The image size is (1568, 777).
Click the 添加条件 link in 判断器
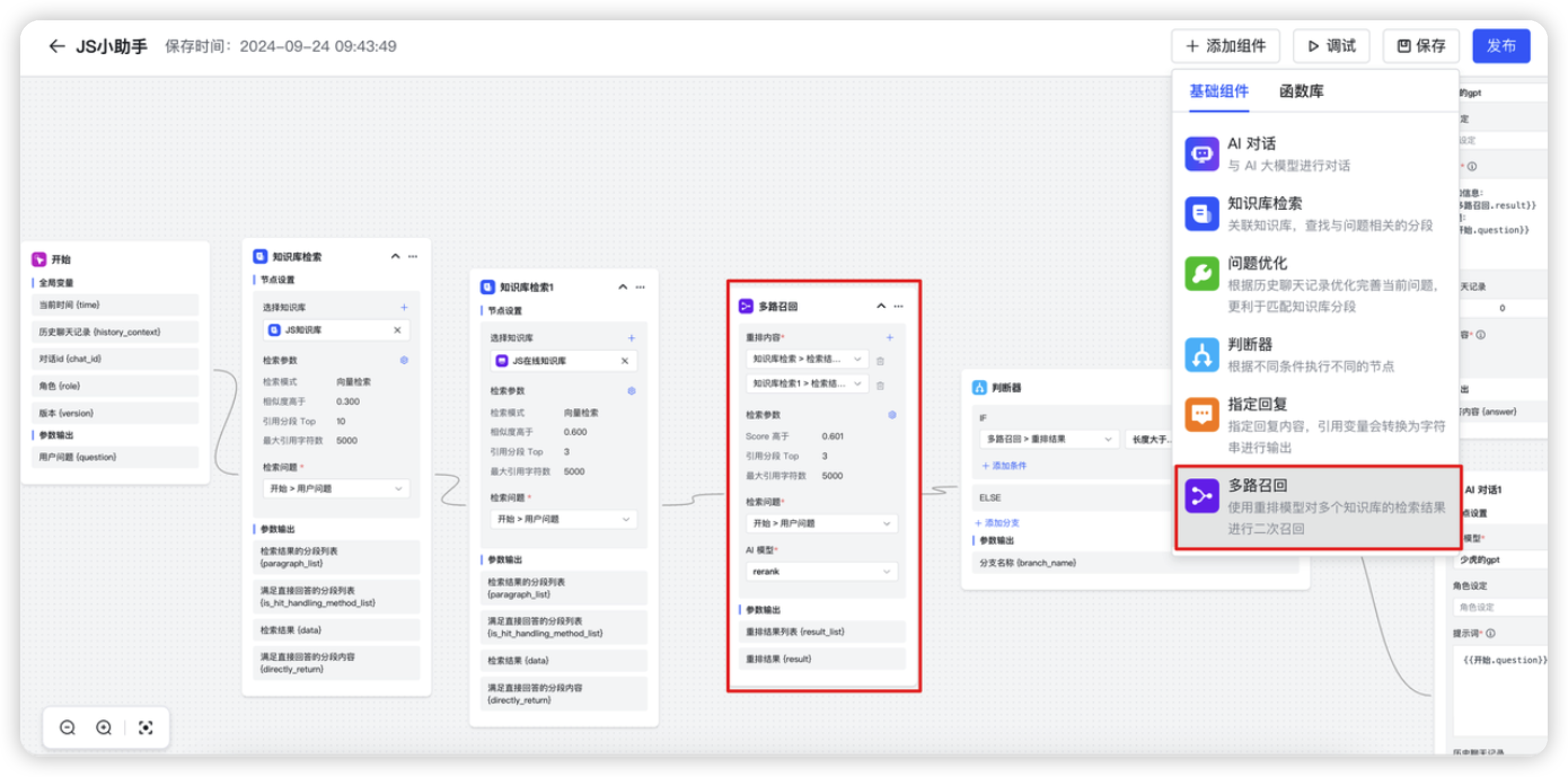pos(1004,466)
